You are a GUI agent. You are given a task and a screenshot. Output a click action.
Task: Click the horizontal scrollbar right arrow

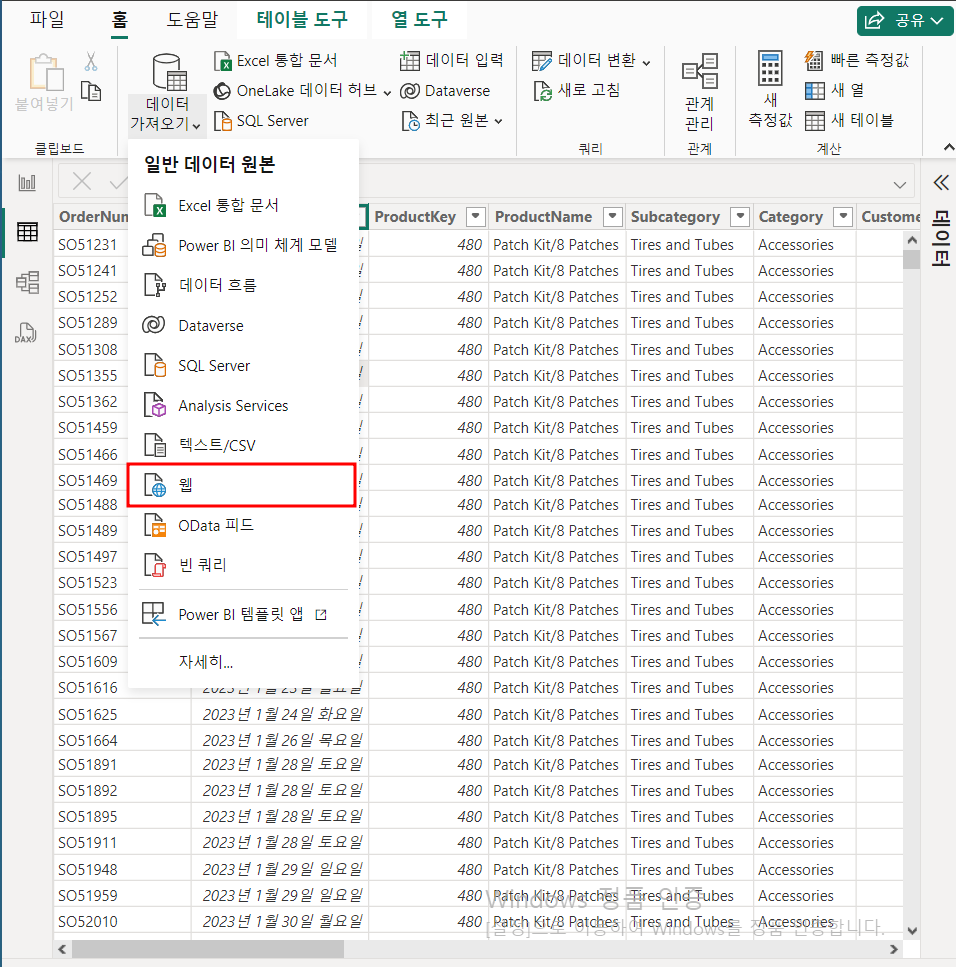pos(894,949)
